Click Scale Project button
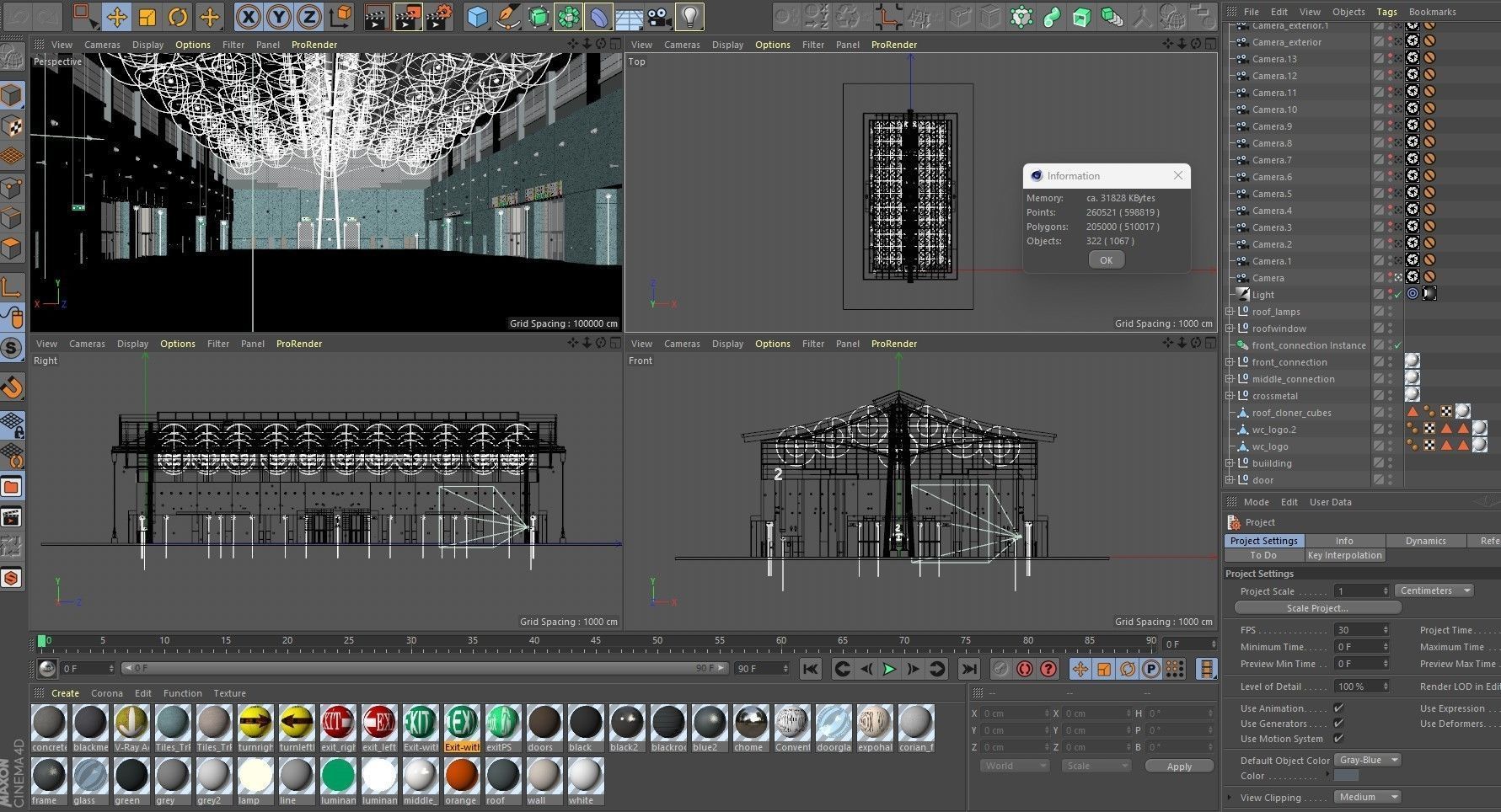The image size is (1501, 812). (x=1317, y=608)
